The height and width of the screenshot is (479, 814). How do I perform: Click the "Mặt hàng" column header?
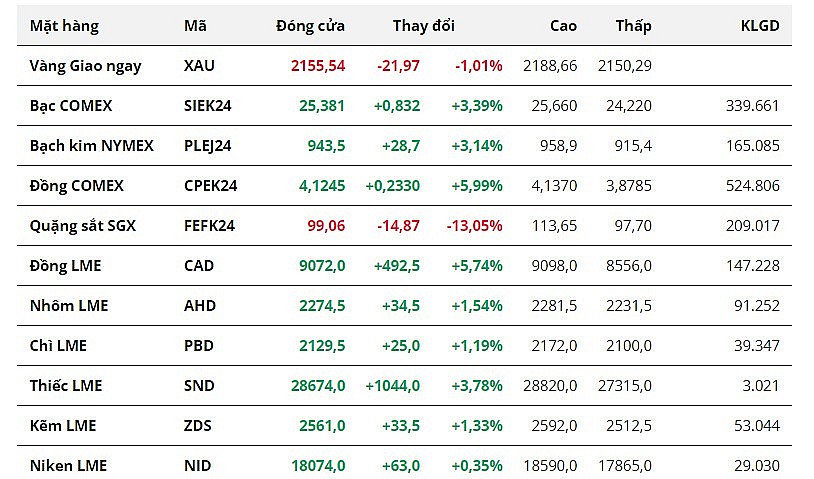[64, 26]
